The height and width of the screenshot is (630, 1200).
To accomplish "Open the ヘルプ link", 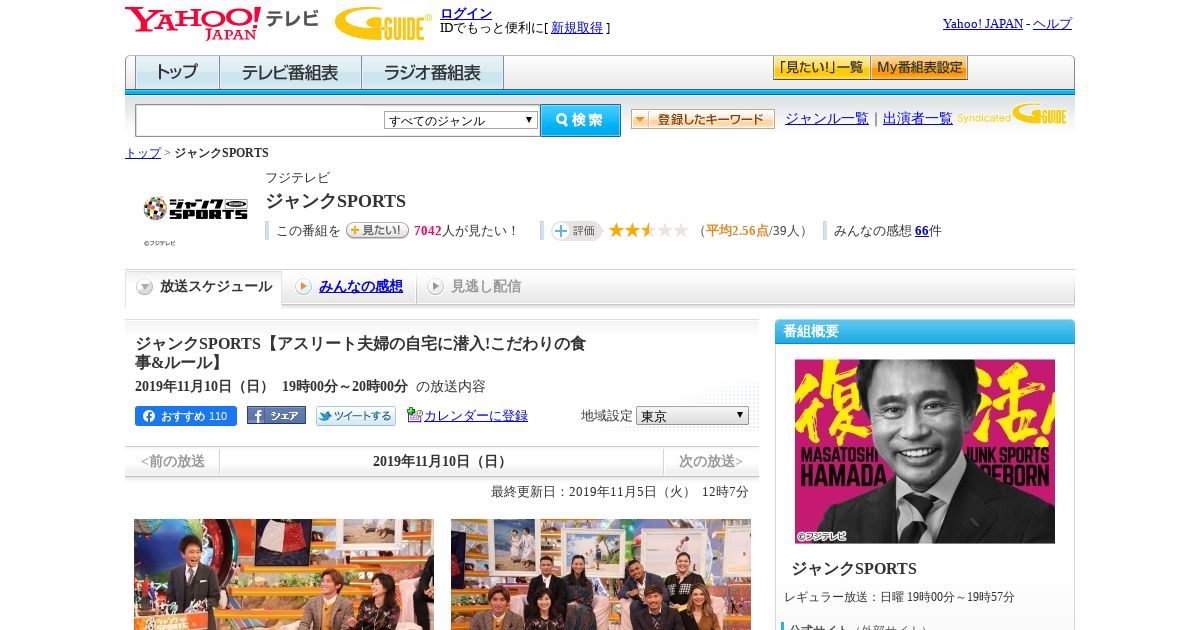I will tap(1052, 24).
